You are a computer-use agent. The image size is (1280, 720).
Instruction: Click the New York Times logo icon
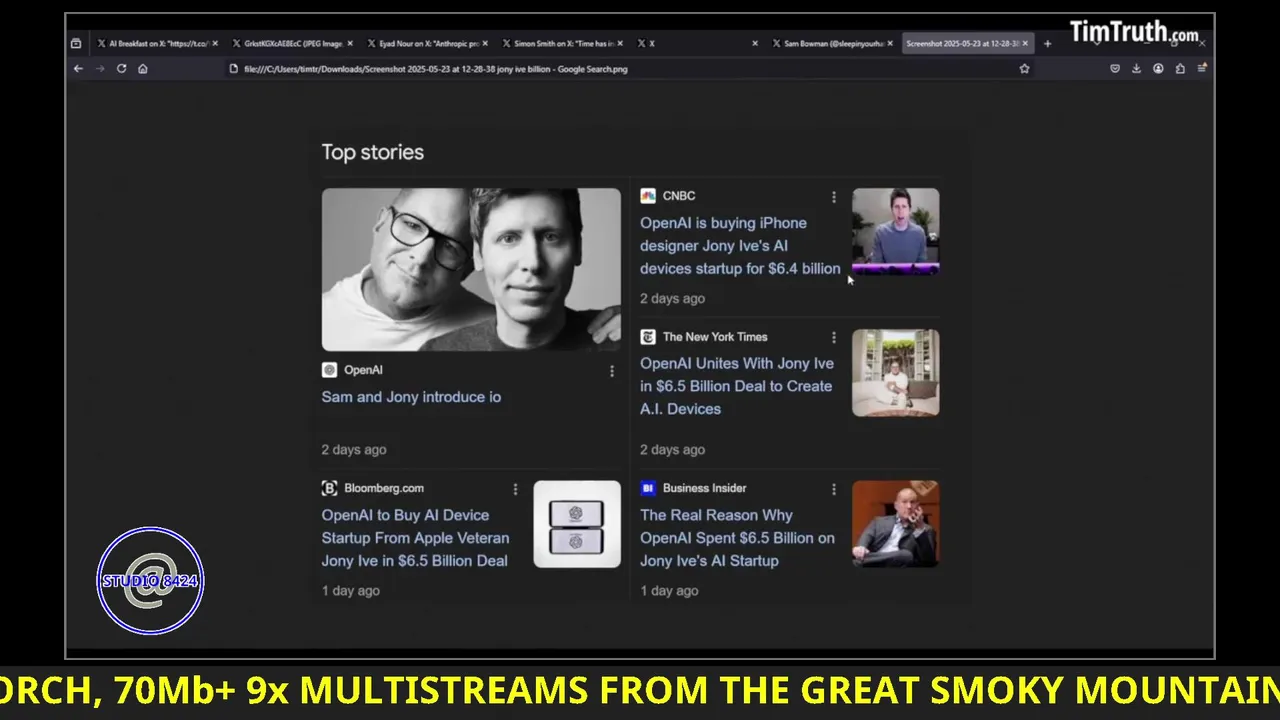pos(648,337)
